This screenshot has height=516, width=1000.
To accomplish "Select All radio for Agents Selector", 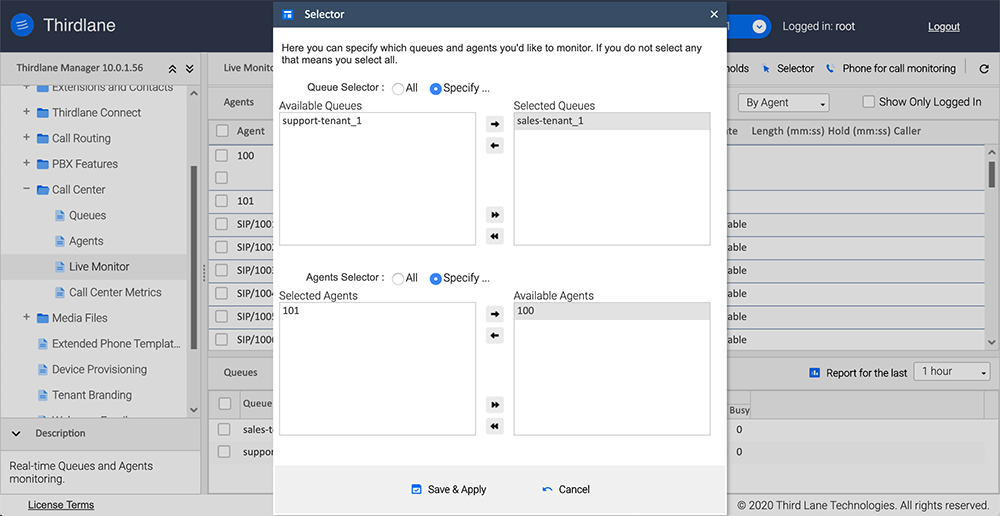I will (398, 279).
